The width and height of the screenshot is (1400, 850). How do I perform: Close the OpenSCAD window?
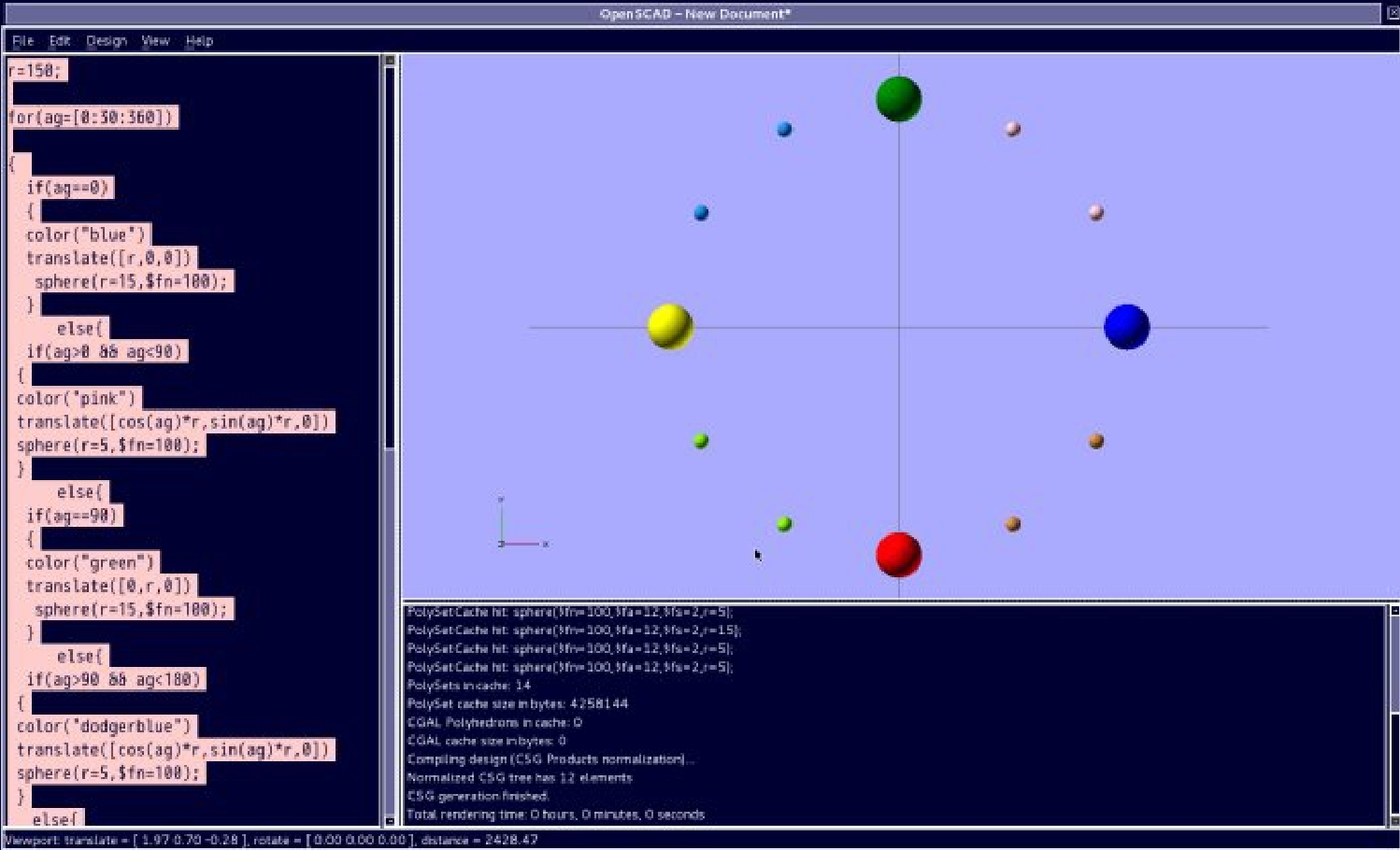coord(1392,13)
